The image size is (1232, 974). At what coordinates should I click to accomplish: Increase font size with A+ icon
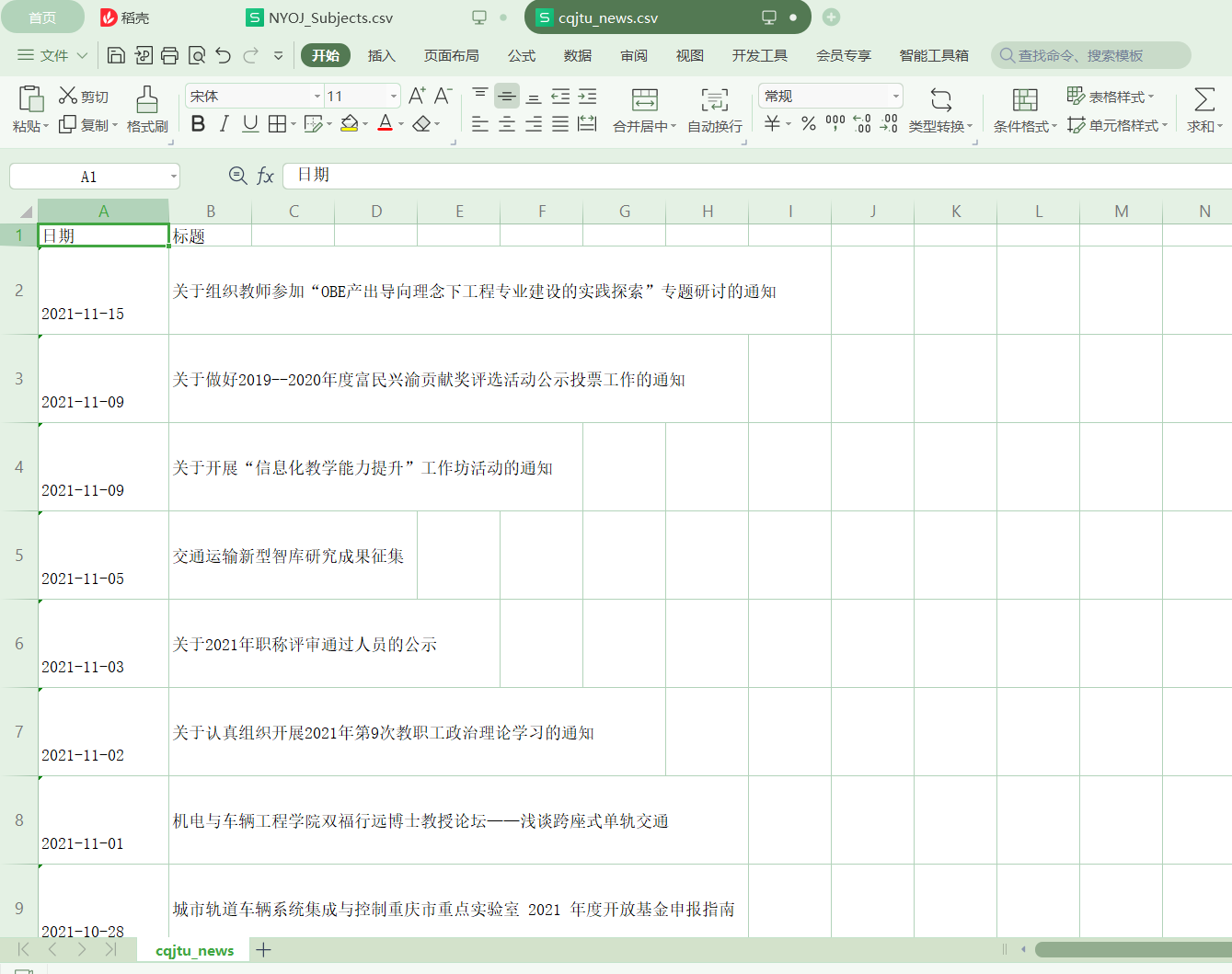point(417,96)
